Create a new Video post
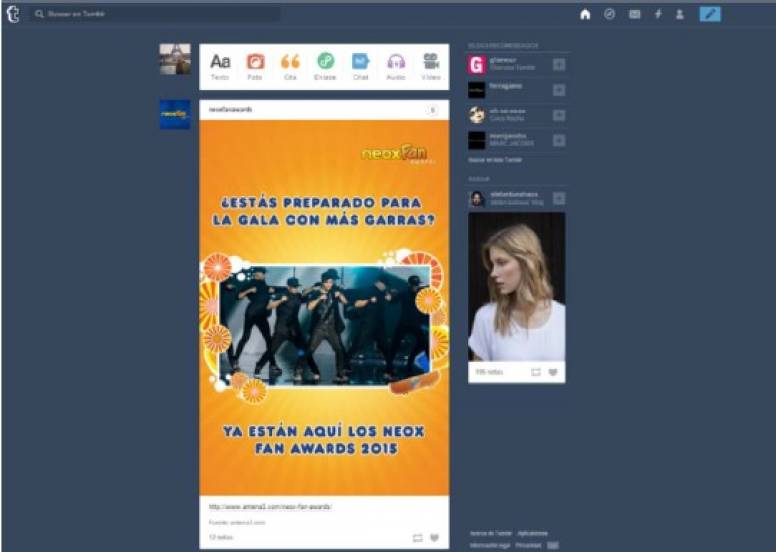776x552 pixels. [x=431, y=66]
